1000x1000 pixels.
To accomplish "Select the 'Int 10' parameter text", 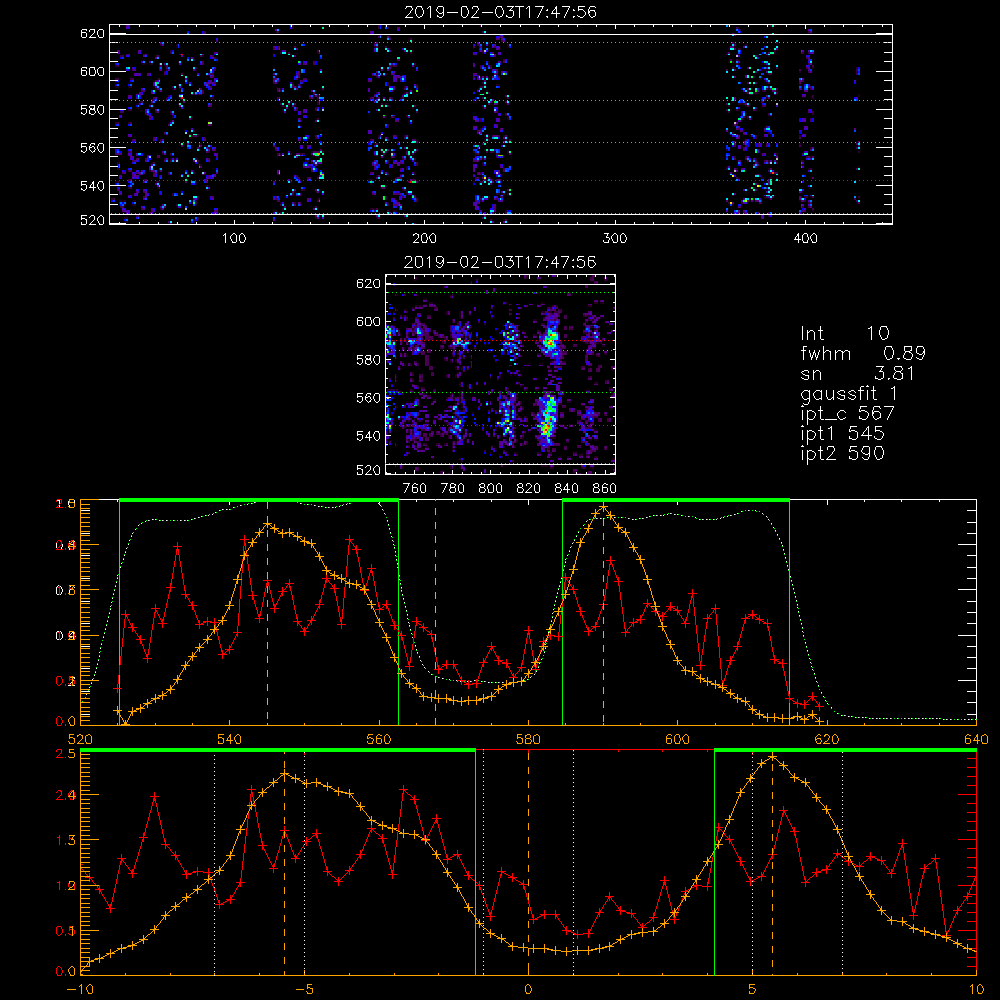I will [x=845, y=333].
